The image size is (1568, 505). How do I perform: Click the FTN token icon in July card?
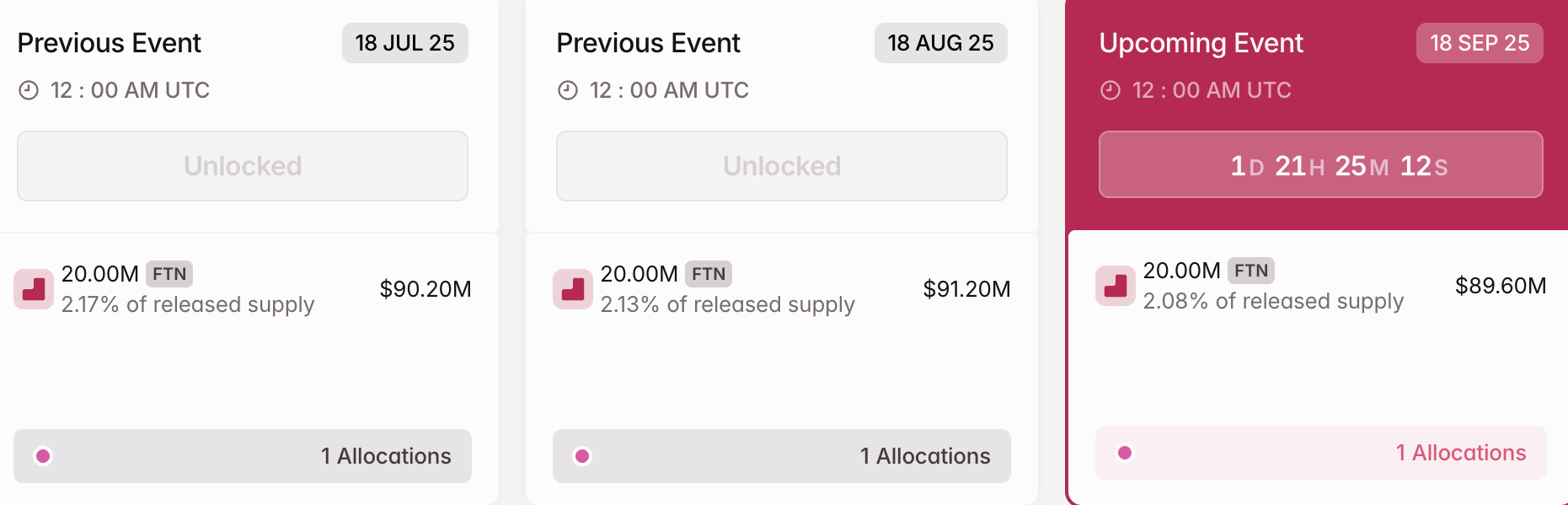34,289
